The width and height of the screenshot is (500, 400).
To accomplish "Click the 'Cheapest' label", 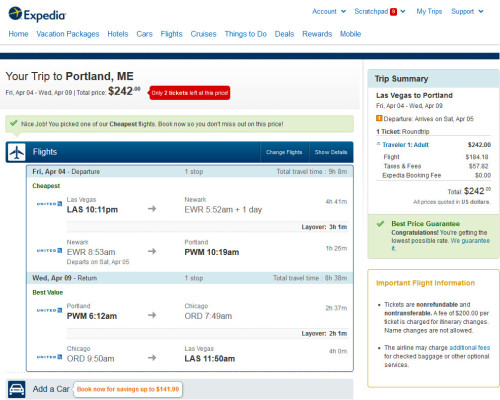I will pos(46,186).
